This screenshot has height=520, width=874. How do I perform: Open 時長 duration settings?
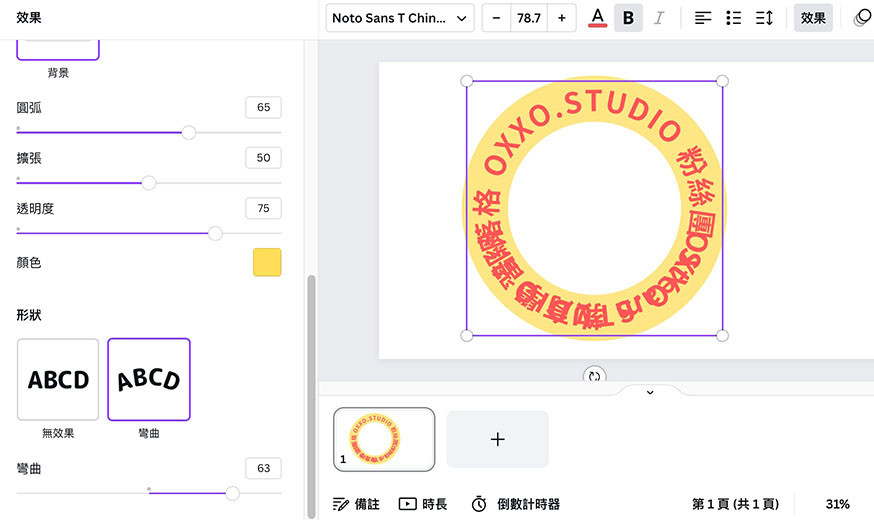point(423,504)
